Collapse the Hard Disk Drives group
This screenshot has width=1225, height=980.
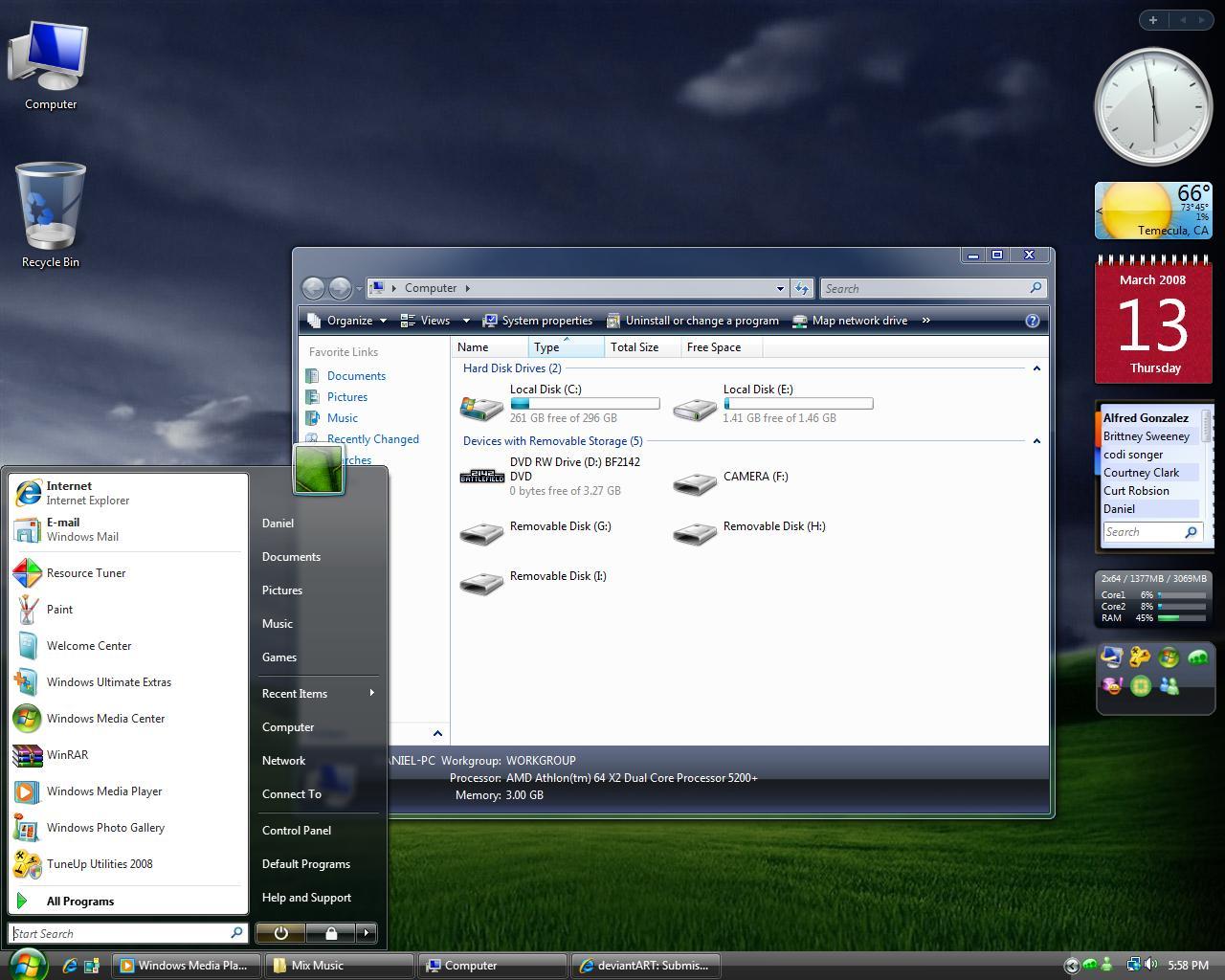coord(1036,368)
